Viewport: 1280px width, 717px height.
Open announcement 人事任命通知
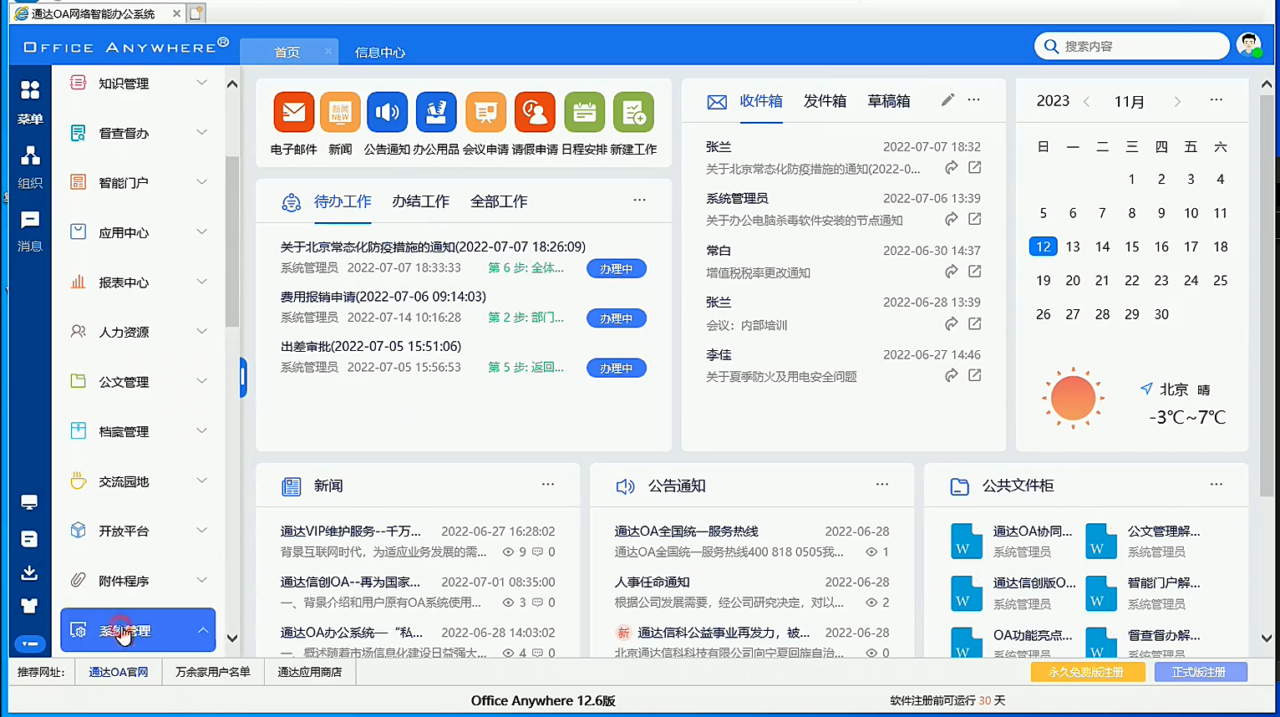coord(652,582)
